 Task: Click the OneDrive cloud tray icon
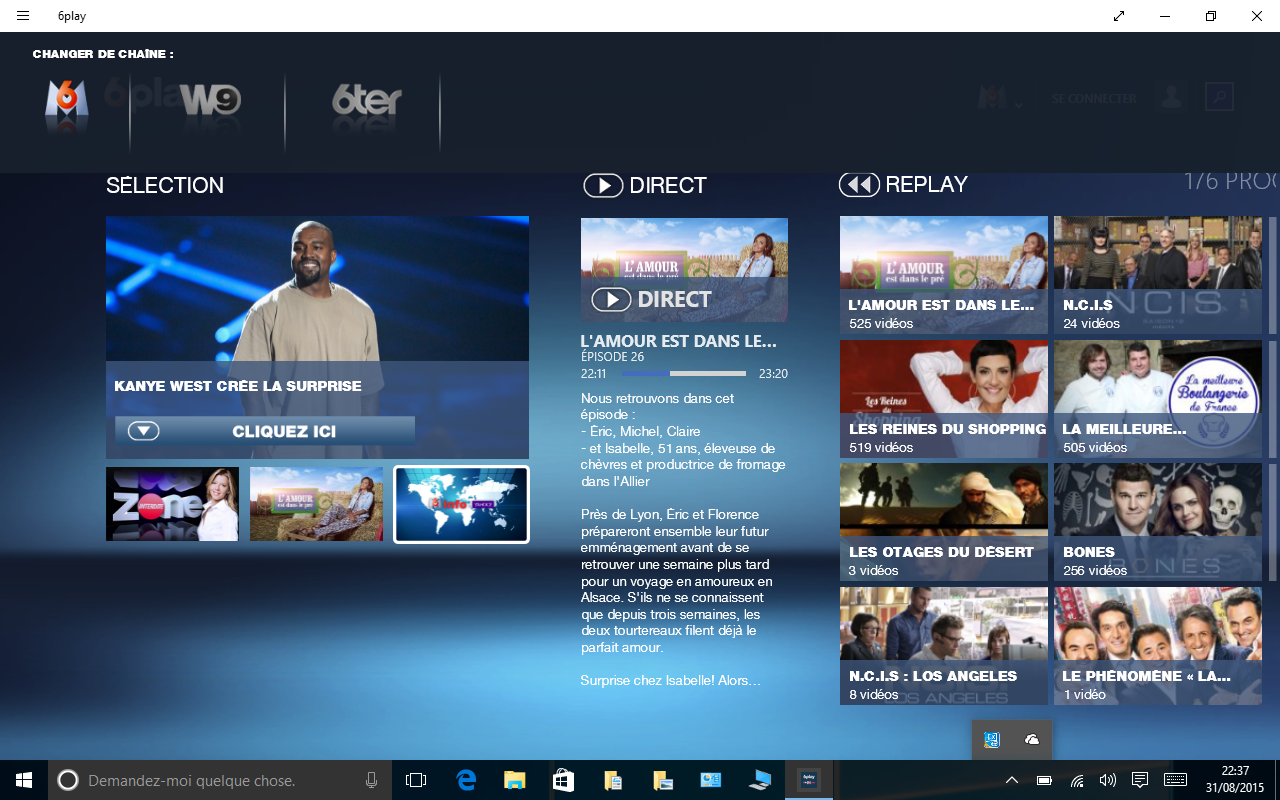(x=1032, y=739)
